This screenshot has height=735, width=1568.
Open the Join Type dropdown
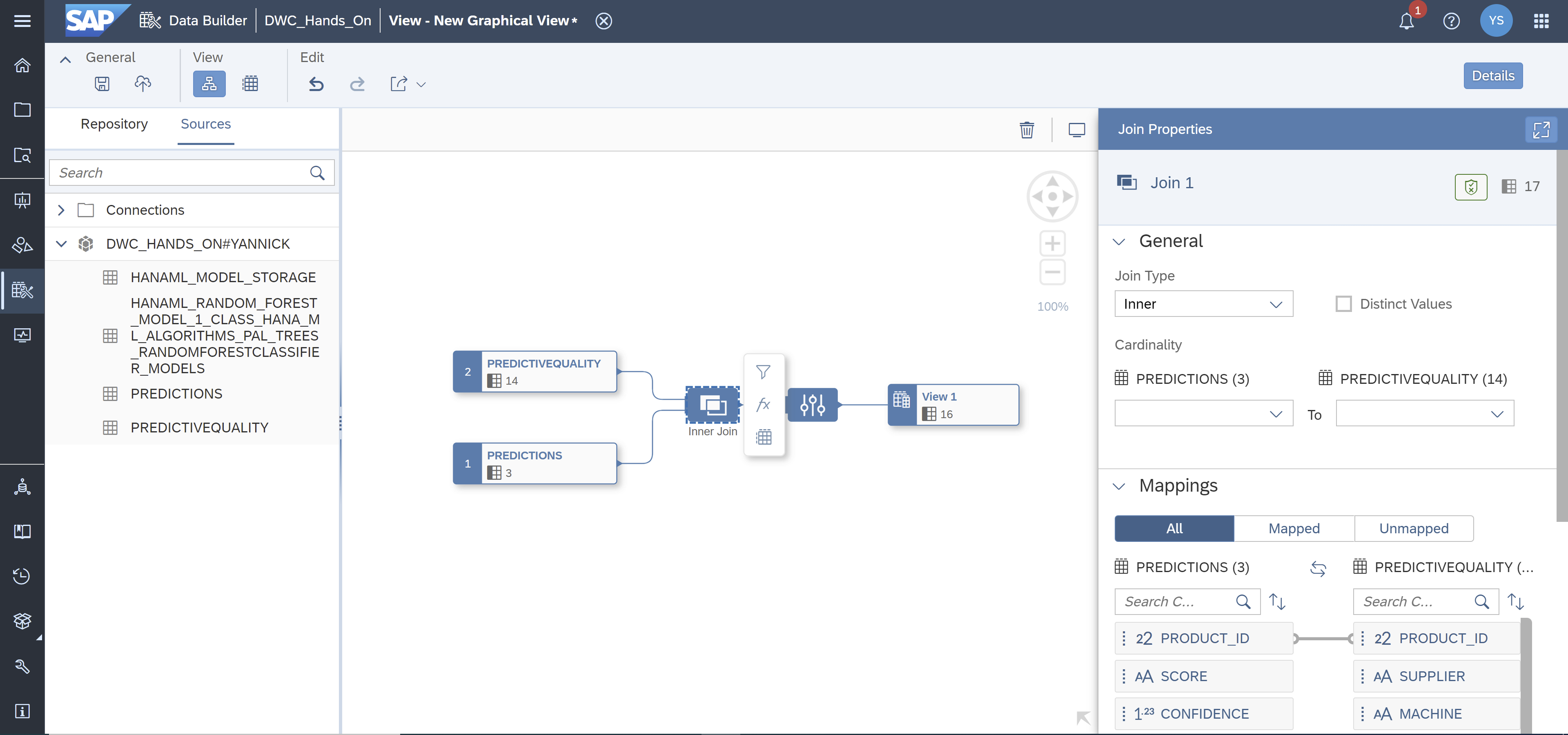pos(1203,304)
